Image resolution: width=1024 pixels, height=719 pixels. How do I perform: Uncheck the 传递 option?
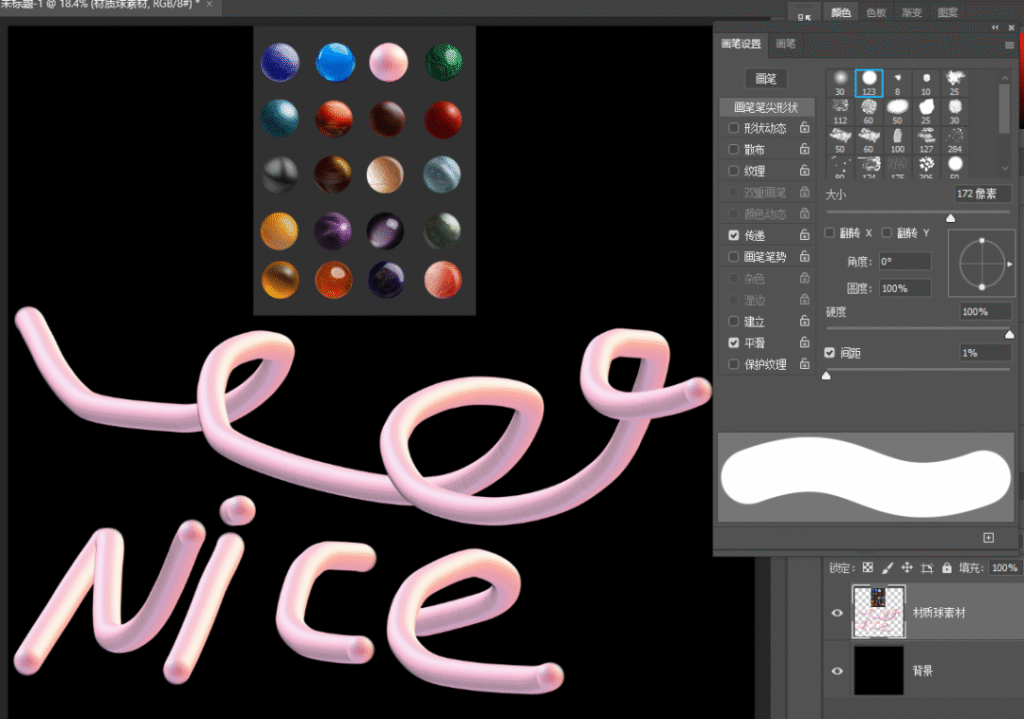[733, 235]
